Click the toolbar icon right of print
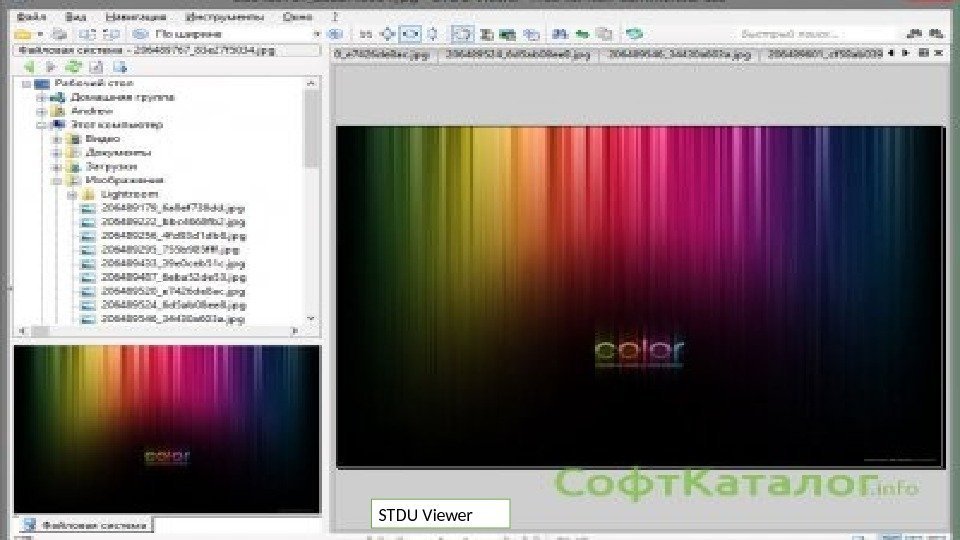 [x=87, y=34]
